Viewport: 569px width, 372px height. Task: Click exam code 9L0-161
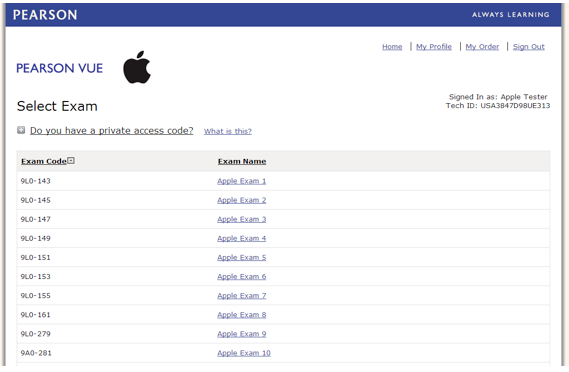(x=36, y=315)
